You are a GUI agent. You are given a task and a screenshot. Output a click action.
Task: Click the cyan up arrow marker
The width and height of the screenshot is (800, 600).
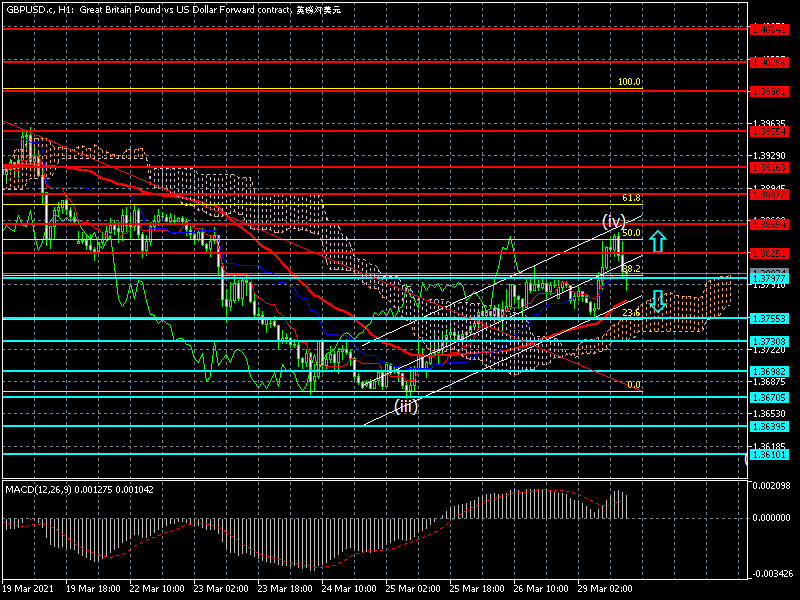tap(657, 241)
